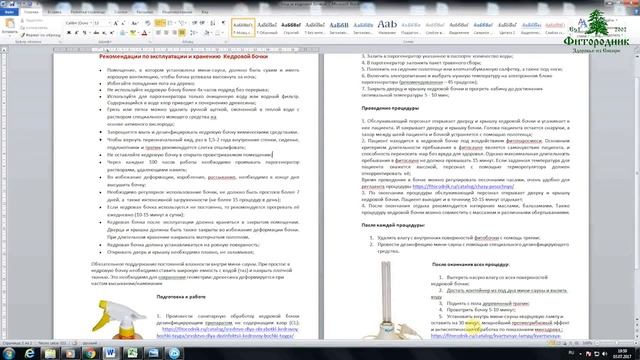Image resolution: width=640 pixels, height=360 pixels.
Task: Switch to the Вид ribbon tab
Action: click(x=205, y=12)
